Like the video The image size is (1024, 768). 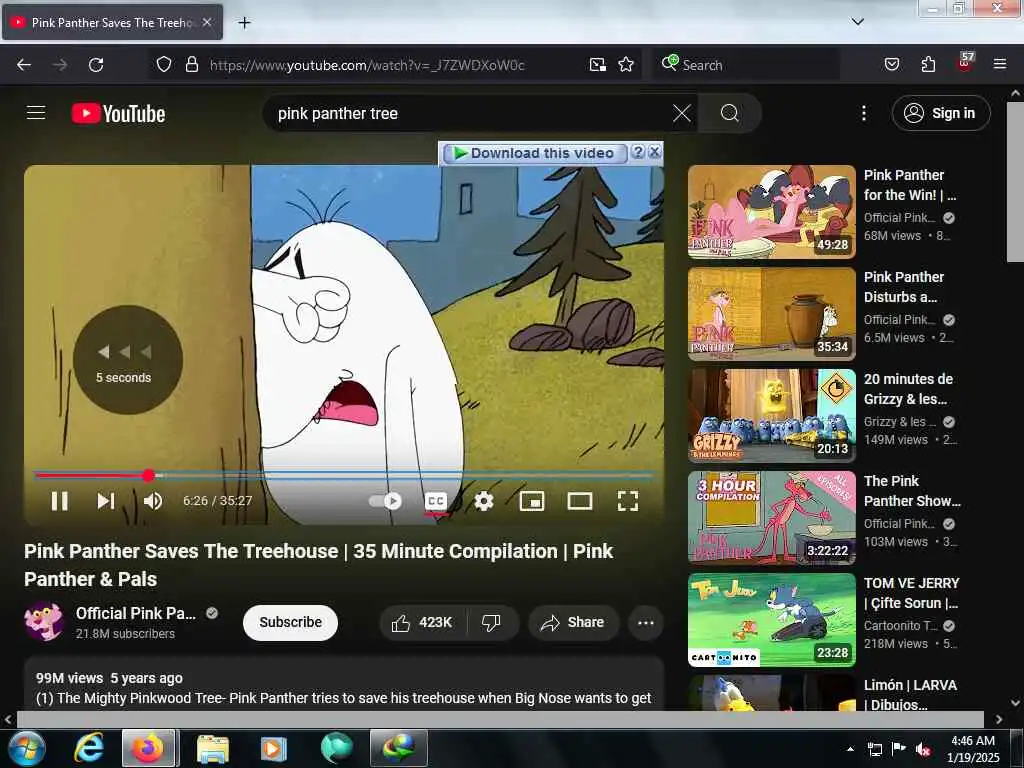click(x=423, y=622)
